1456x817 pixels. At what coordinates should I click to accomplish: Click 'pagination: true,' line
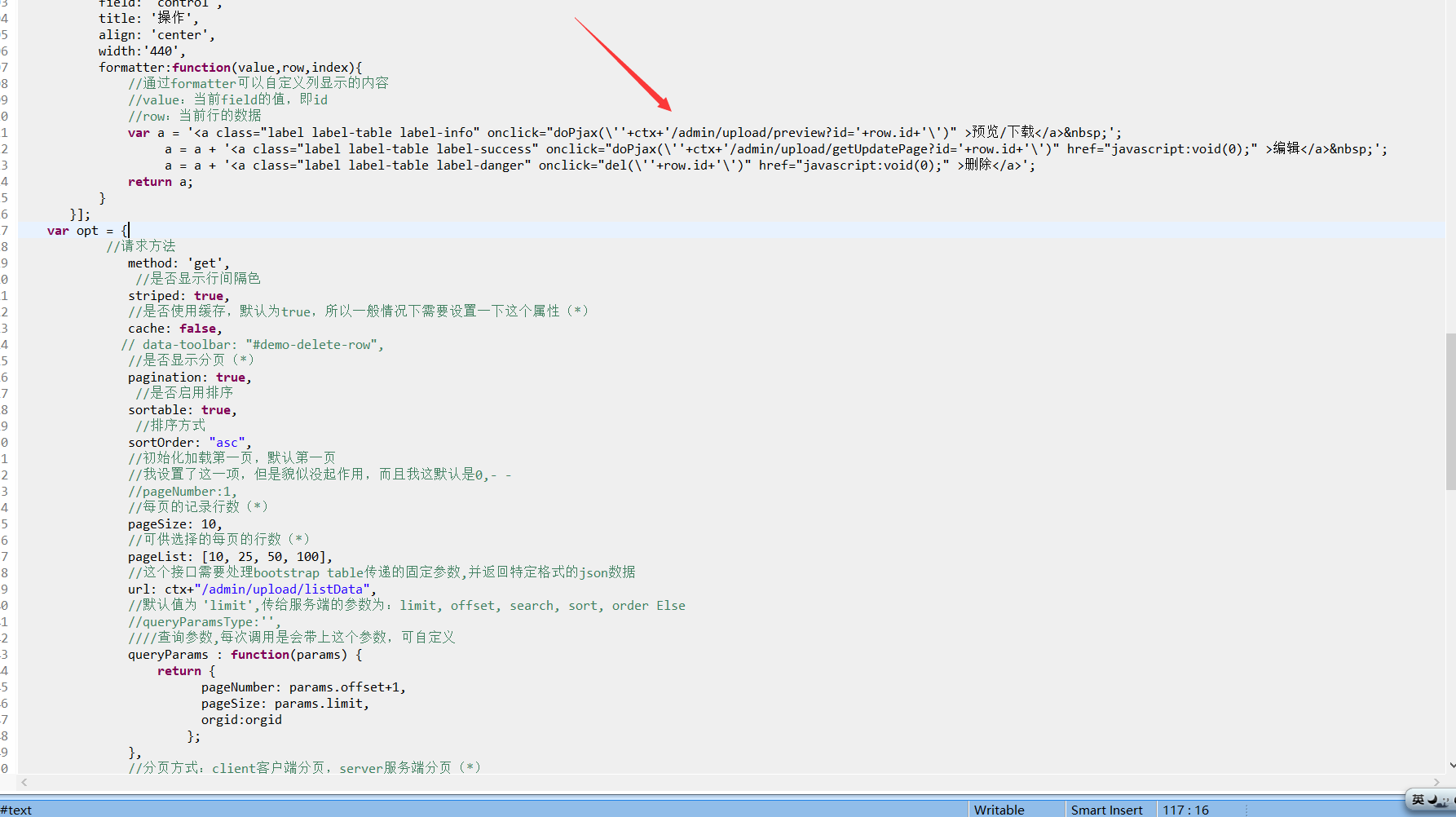[189, 378]
